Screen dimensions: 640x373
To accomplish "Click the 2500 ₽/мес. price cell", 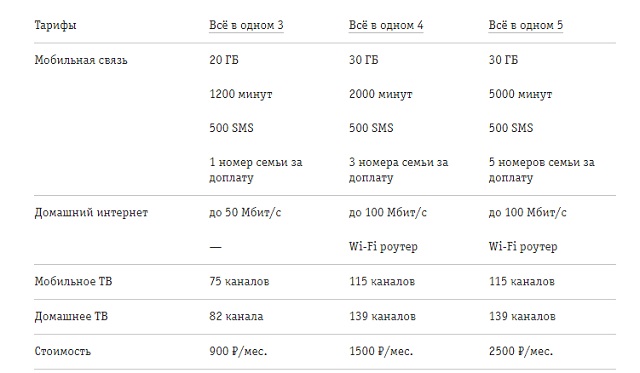I will coord(521,351).
